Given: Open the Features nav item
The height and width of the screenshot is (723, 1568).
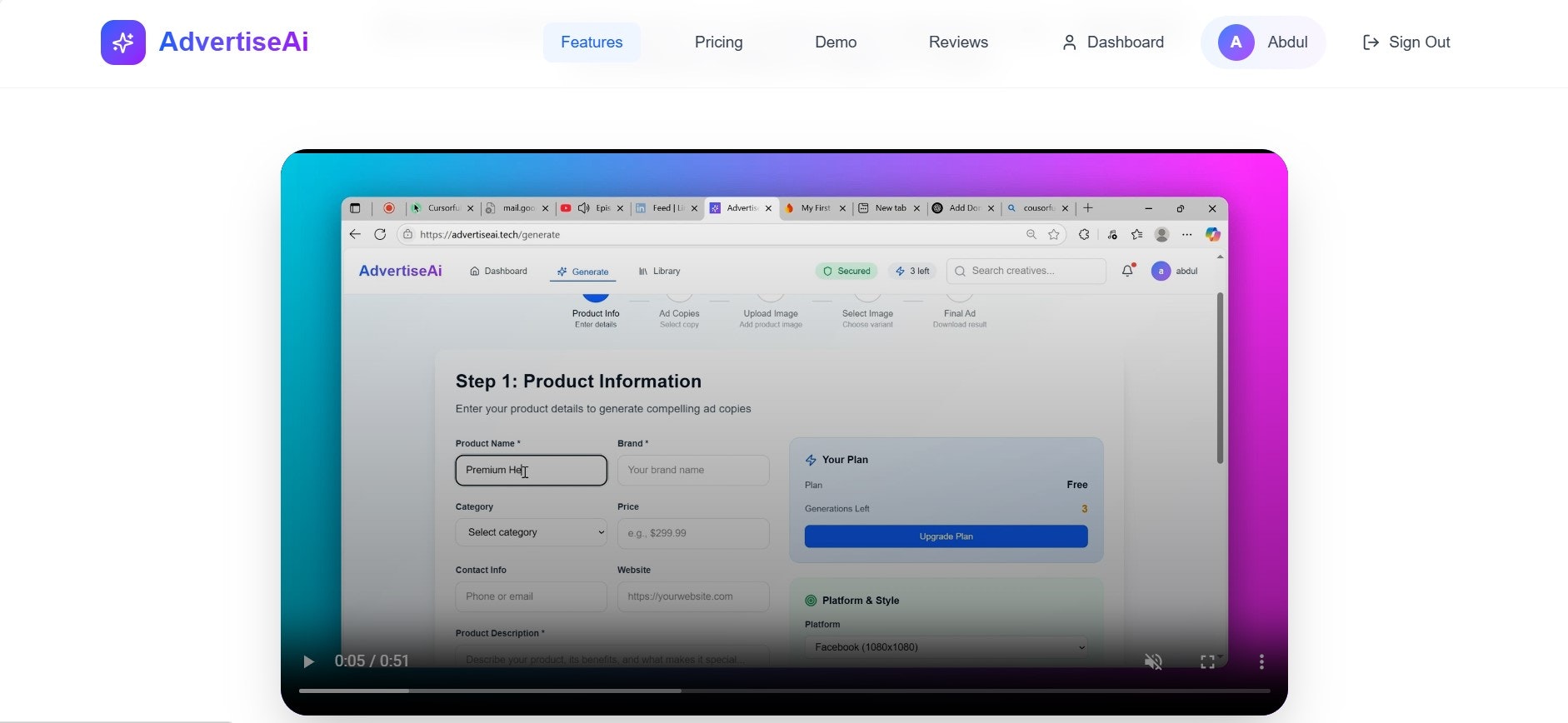Looking at the screenshot, I should [592, 42].
